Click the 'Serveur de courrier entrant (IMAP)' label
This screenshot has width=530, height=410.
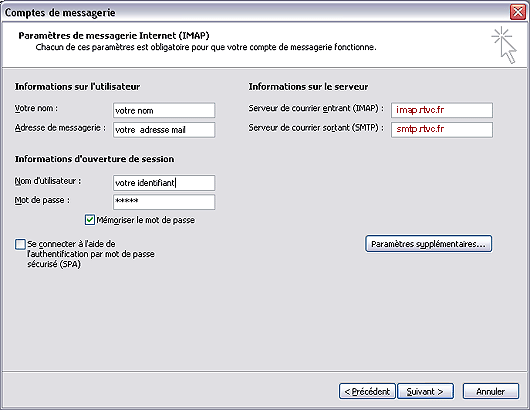313,108
